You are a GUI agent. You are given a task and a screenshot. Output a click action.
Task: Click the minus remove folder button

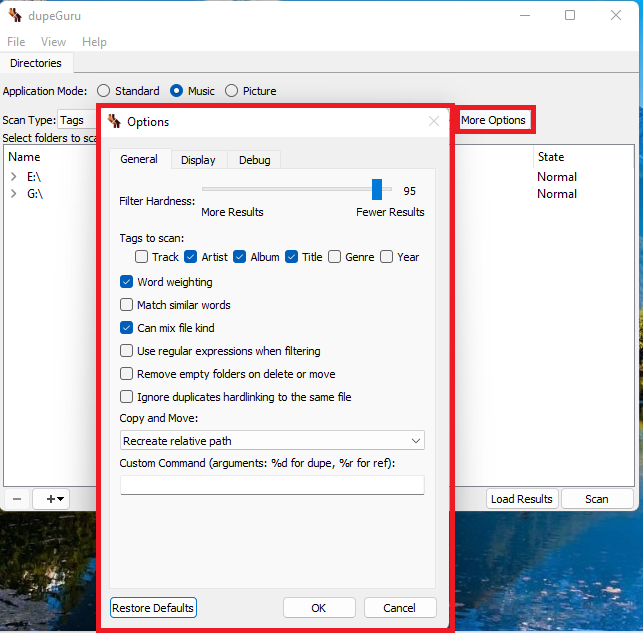coord(17,499)
